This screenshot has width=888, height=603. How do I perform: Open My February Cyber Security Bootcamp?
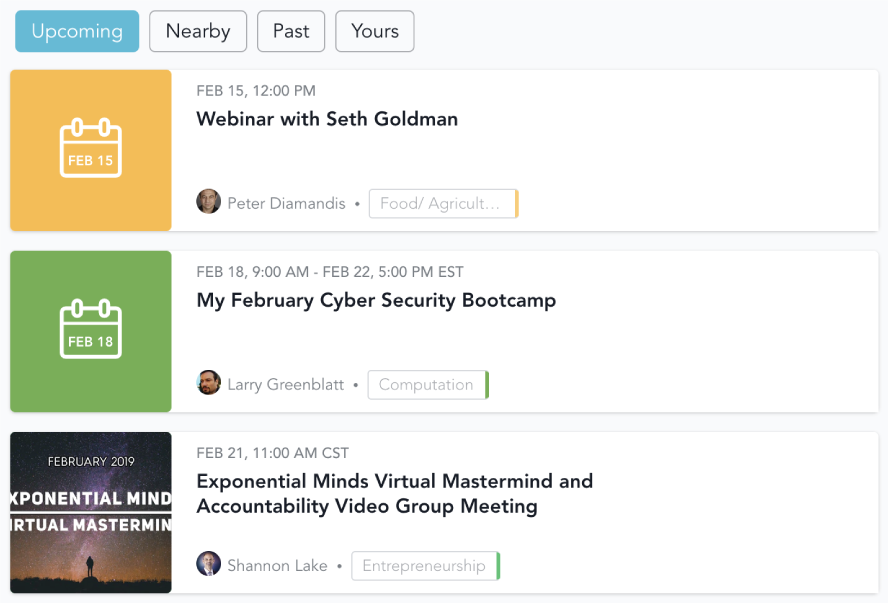376,300
